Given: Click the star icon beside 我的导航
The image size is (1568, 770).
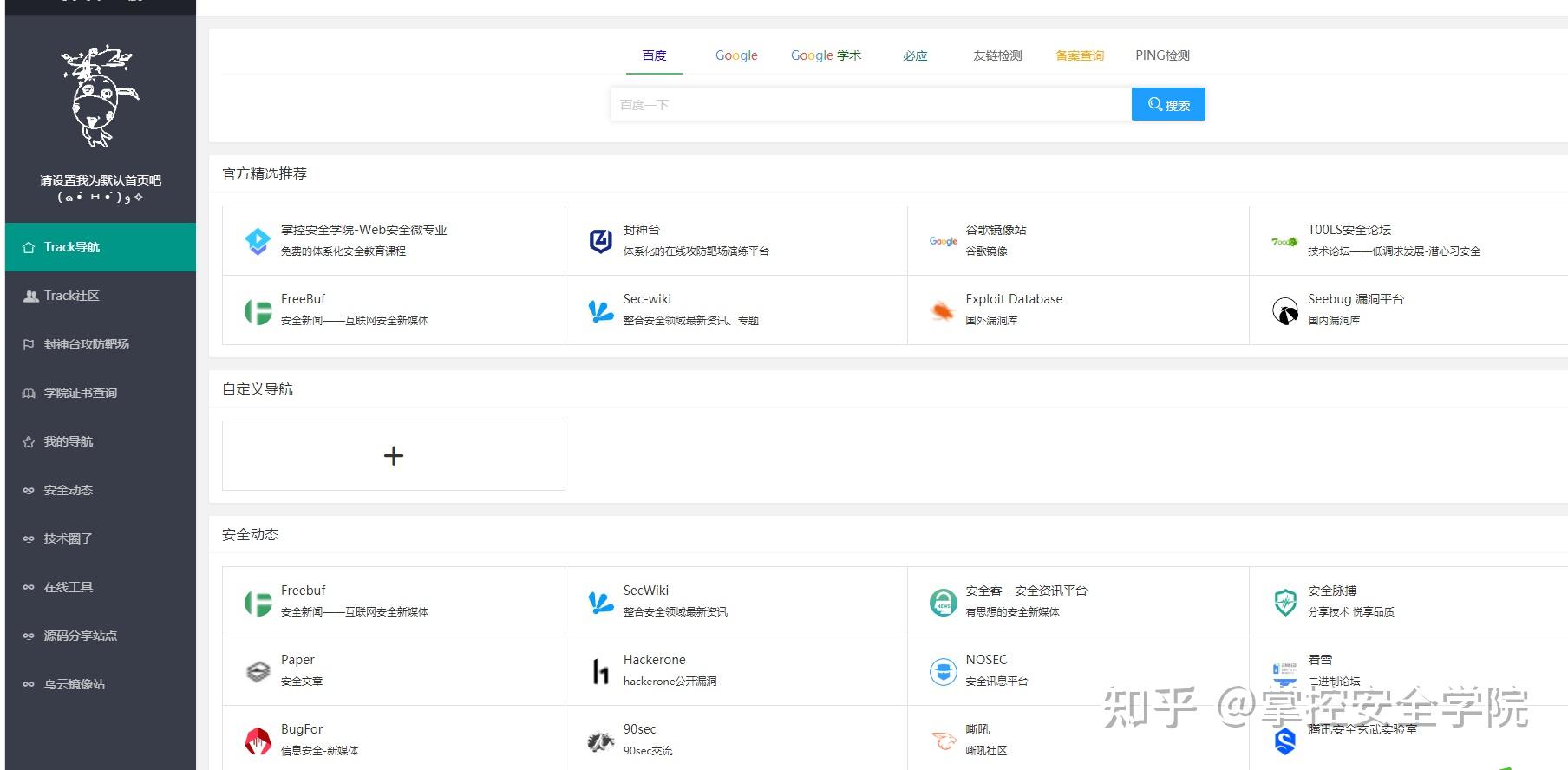Looking at the screenshot, I should (29, 441).
